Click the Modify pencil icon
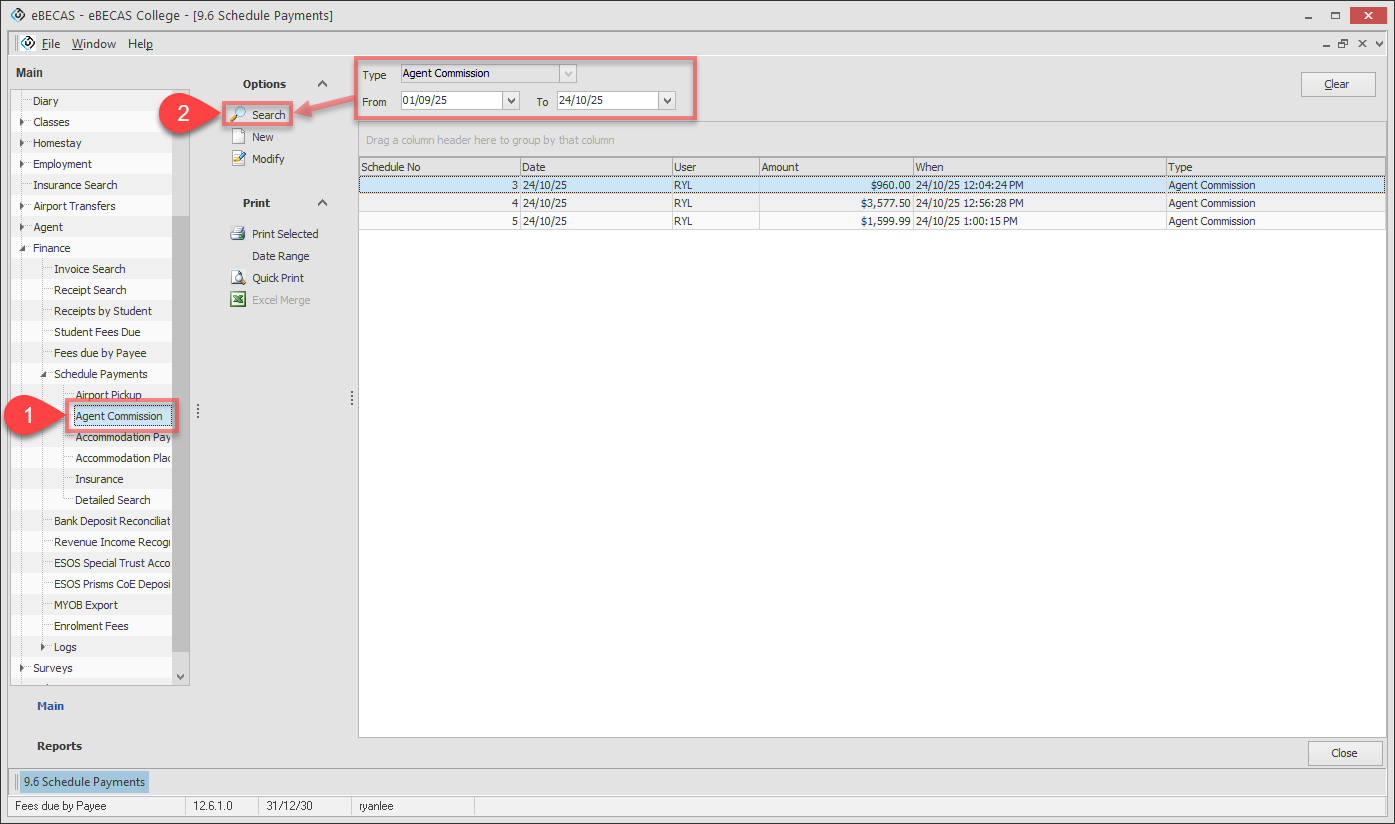Viewport: 1395px width, 824px height. tap(238, 159)
